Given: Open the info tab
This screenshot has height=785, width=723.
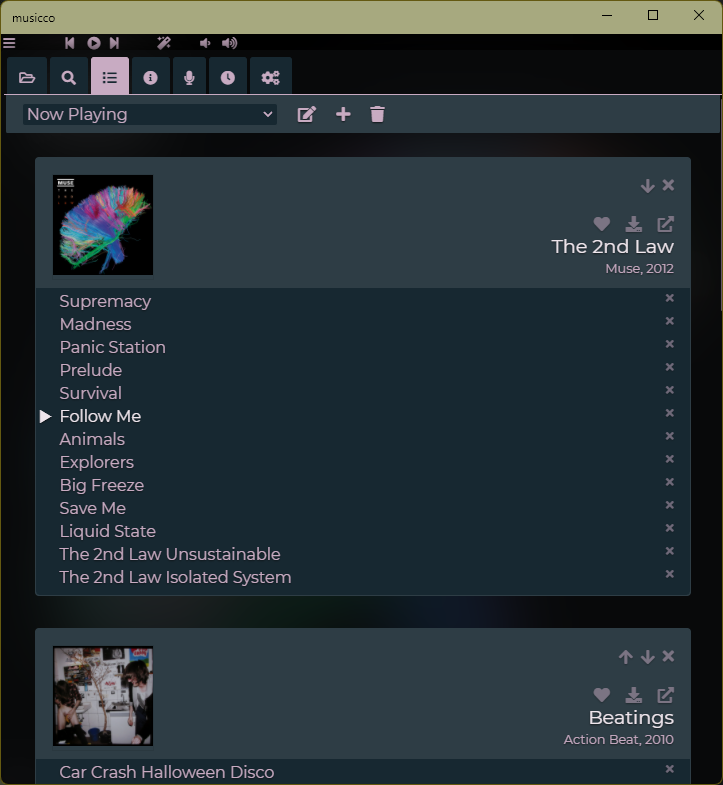Looking at the screenshot, I should (150, 77).
